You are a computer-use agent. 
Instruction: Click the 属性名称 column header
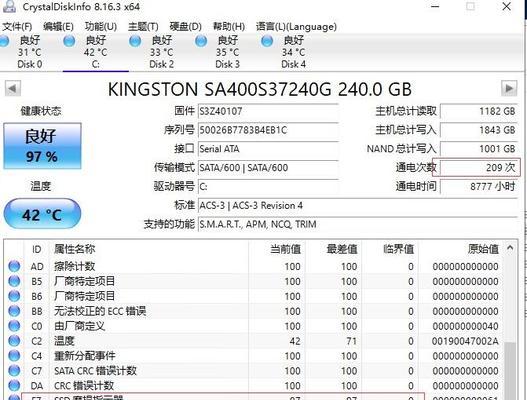(149, 249)
